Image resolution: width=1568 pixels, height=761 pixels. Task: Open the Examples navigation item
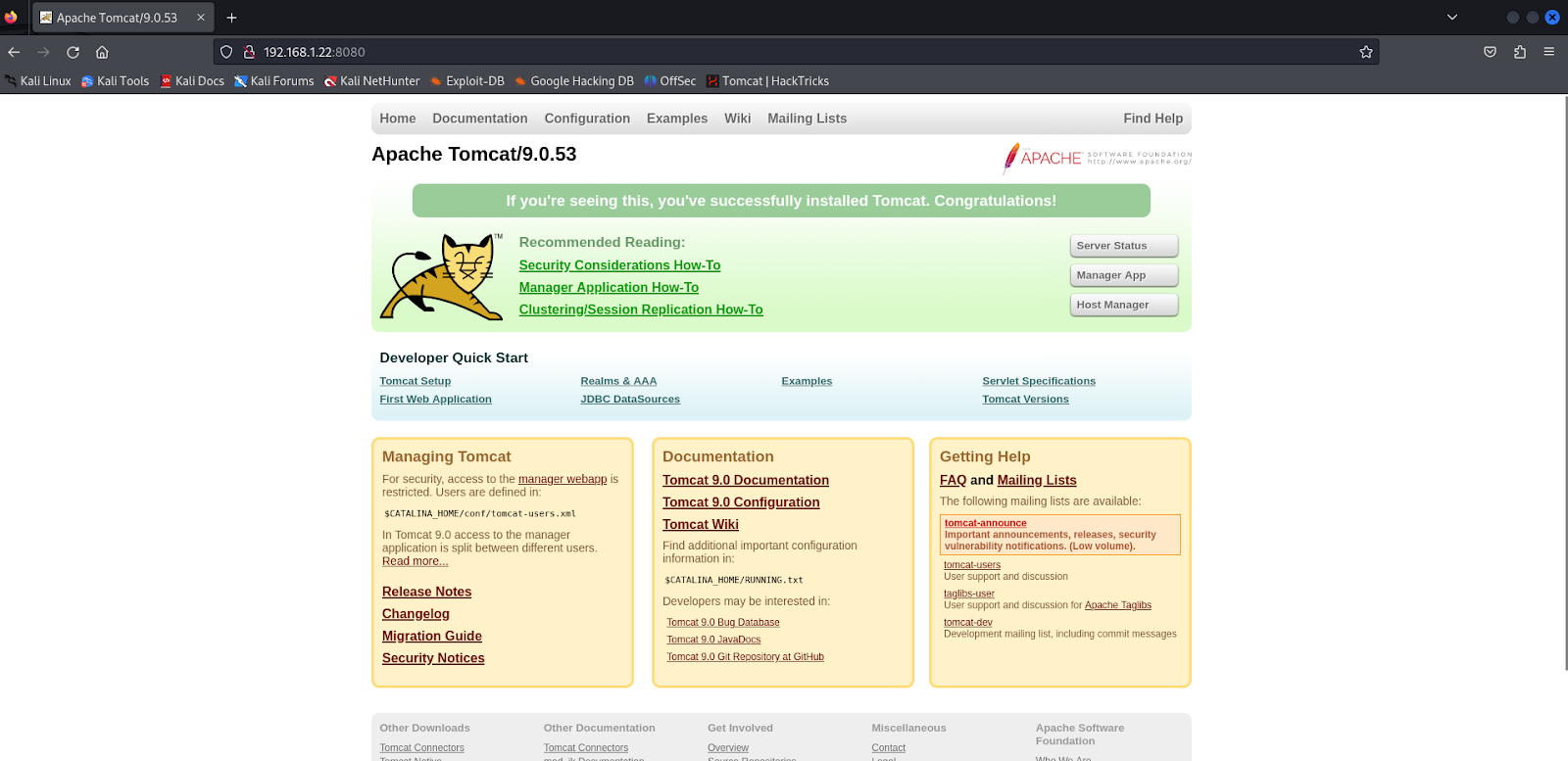pos(677,119)
